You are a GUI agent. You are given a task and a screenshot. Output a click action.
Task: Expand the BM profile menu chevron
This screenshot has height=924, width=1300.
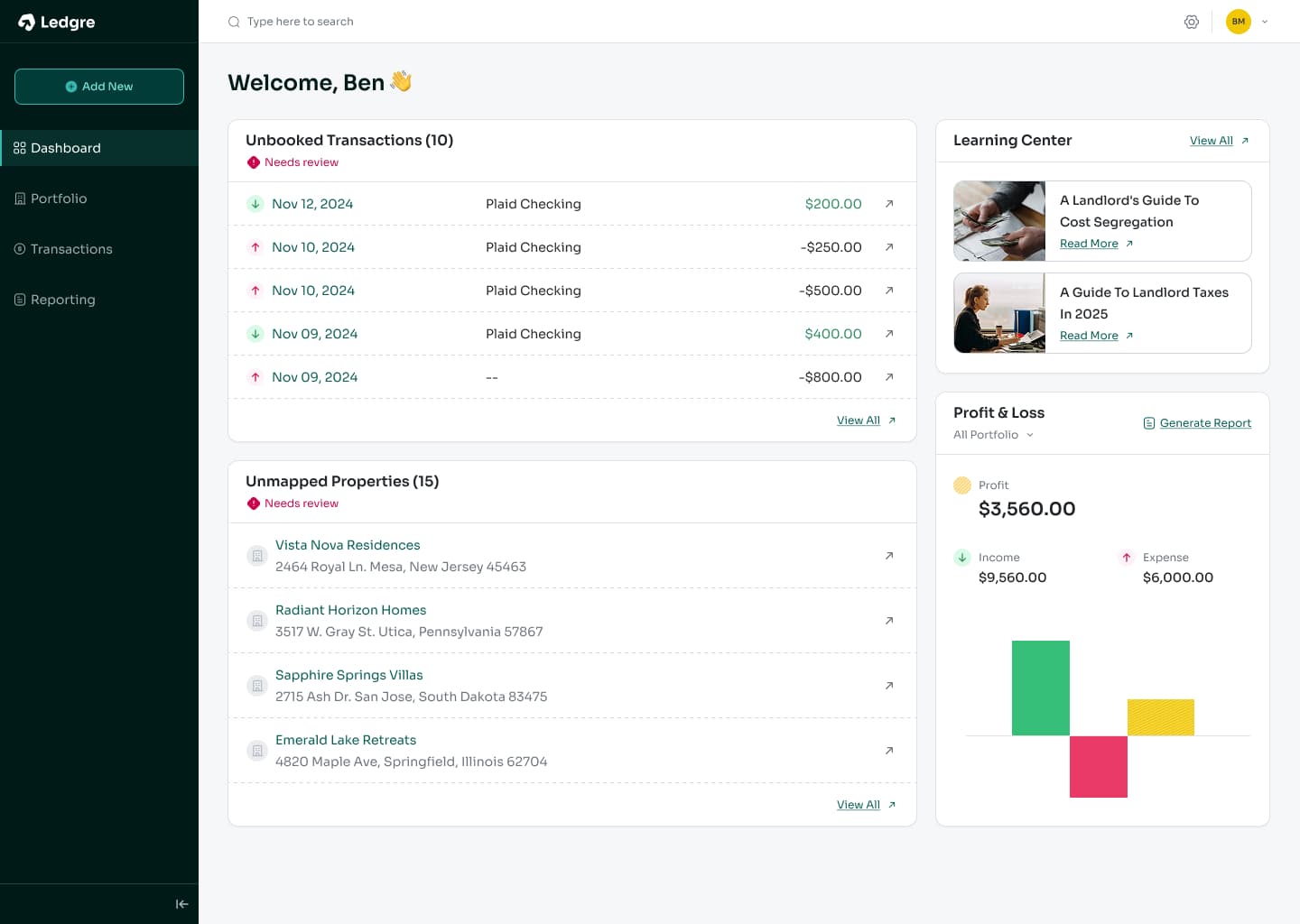(x=1264, y=22)
